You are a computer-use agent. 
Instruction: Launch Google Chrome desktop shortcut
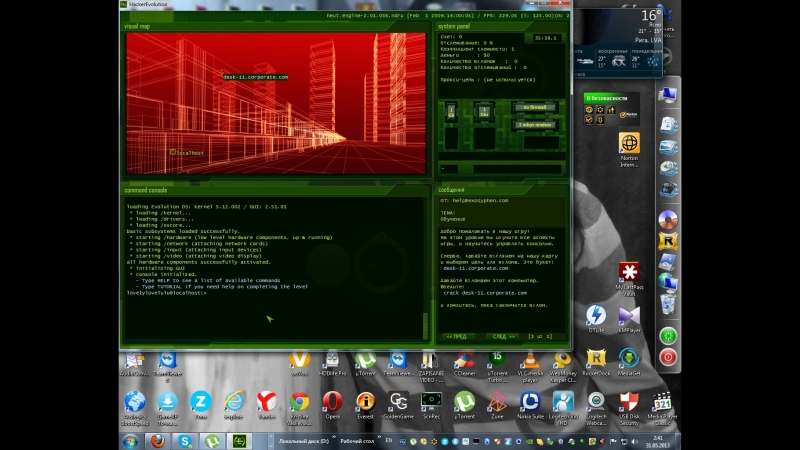click(x=299, y=402)
